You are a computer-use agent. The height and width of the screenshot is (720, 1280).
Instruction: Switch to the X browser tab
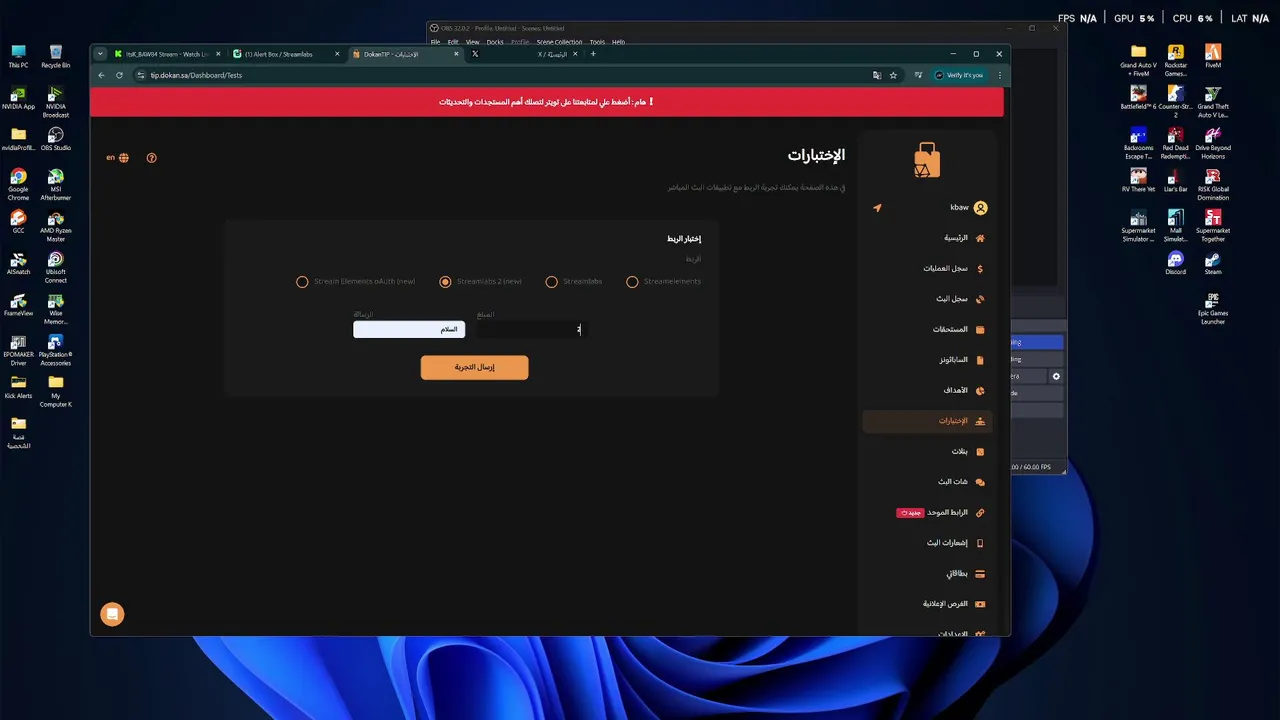point(525,54)
